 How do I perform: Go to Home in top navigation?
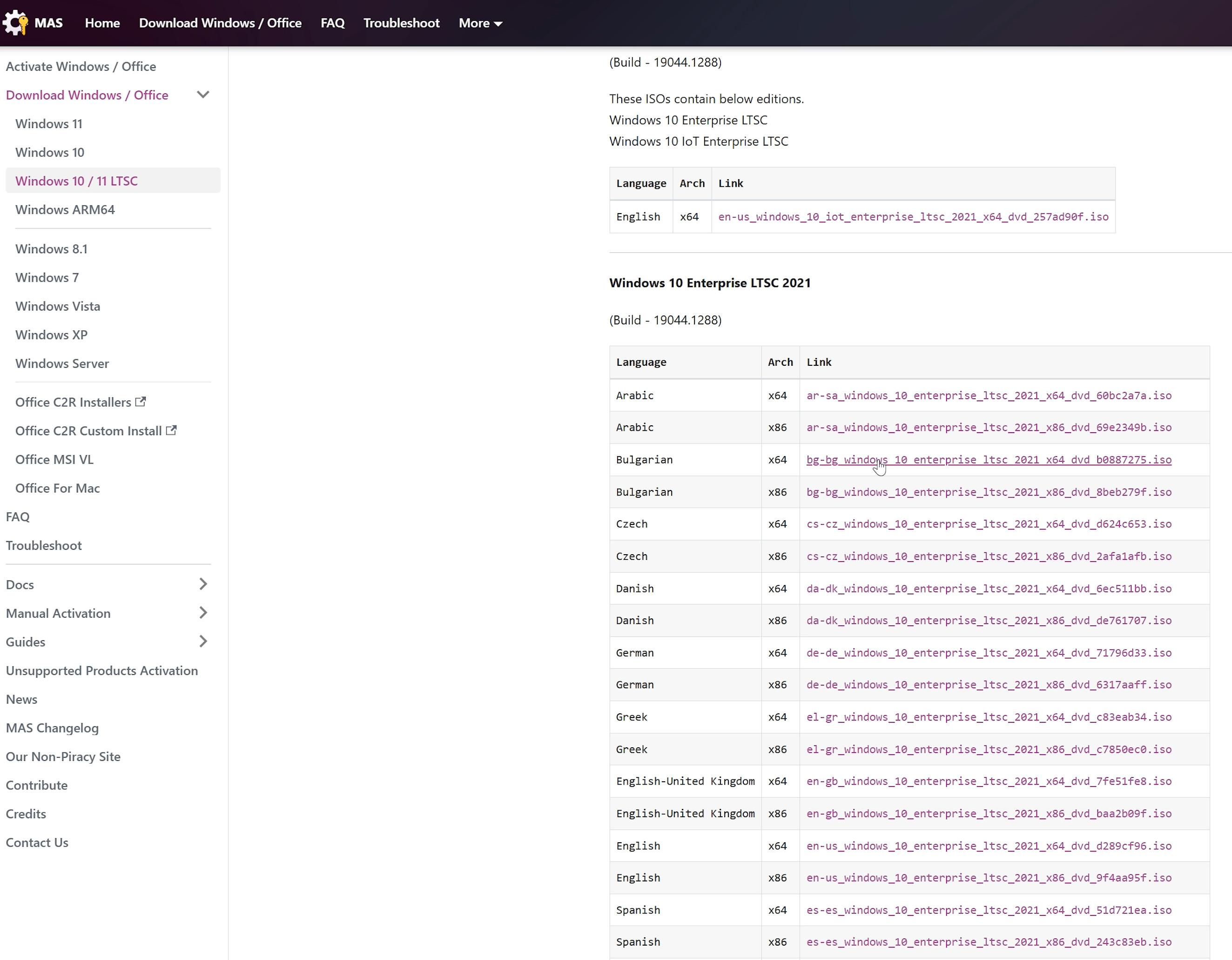[x=102, y=23]
